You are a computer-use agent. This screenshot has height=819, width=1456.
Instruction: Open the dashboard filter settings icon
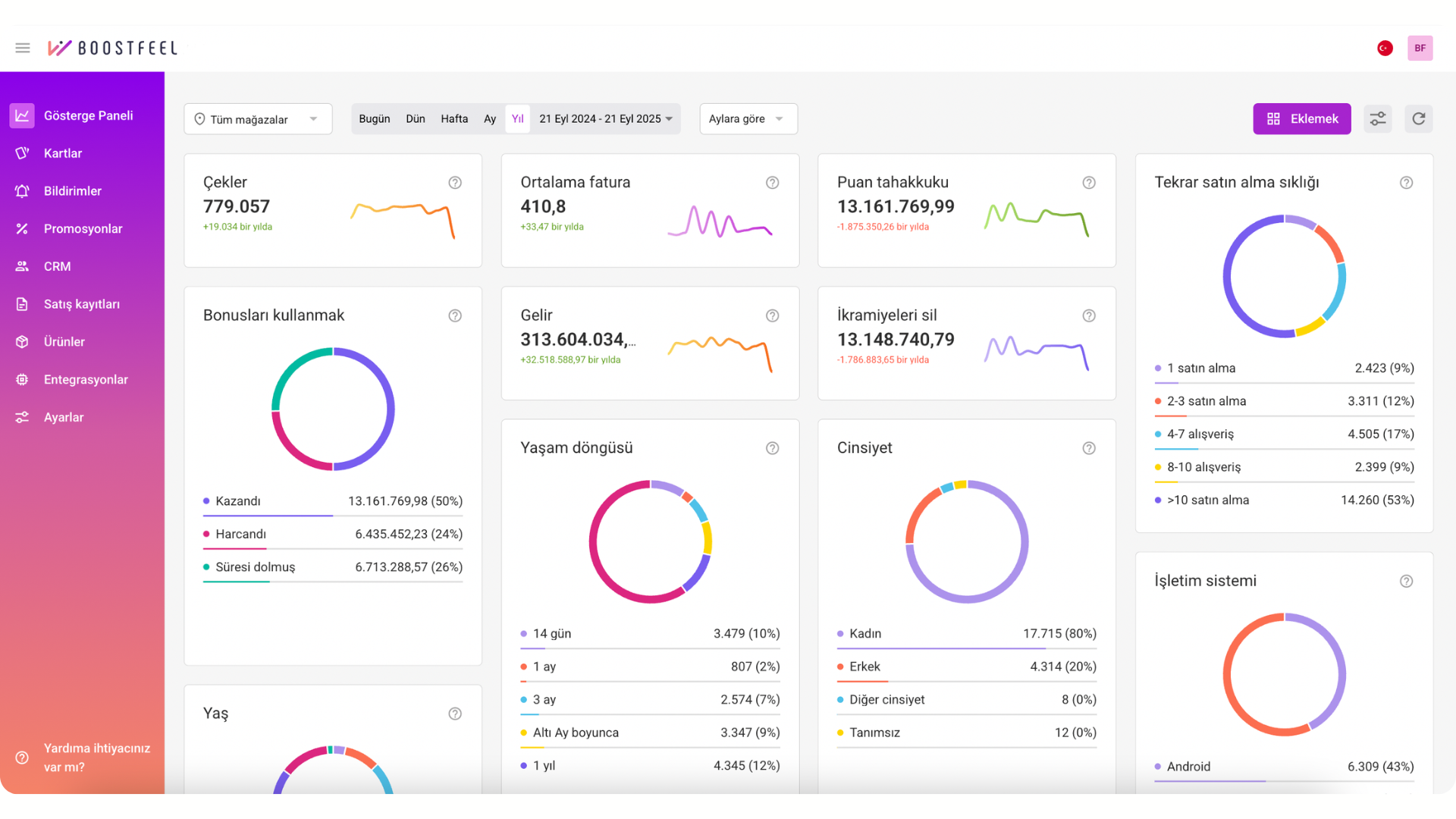click(x=1378, y=119)
